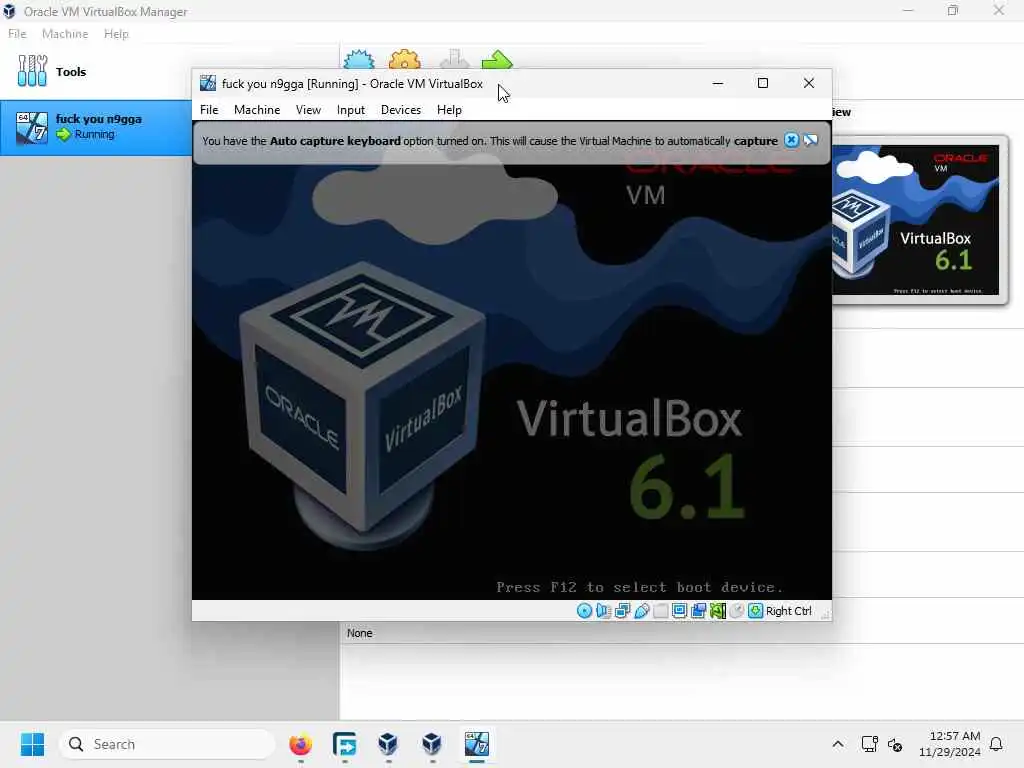Screen dimensions: 1024x768
Task: Click the network icon in system tray
Action: (x=869, y=744)
